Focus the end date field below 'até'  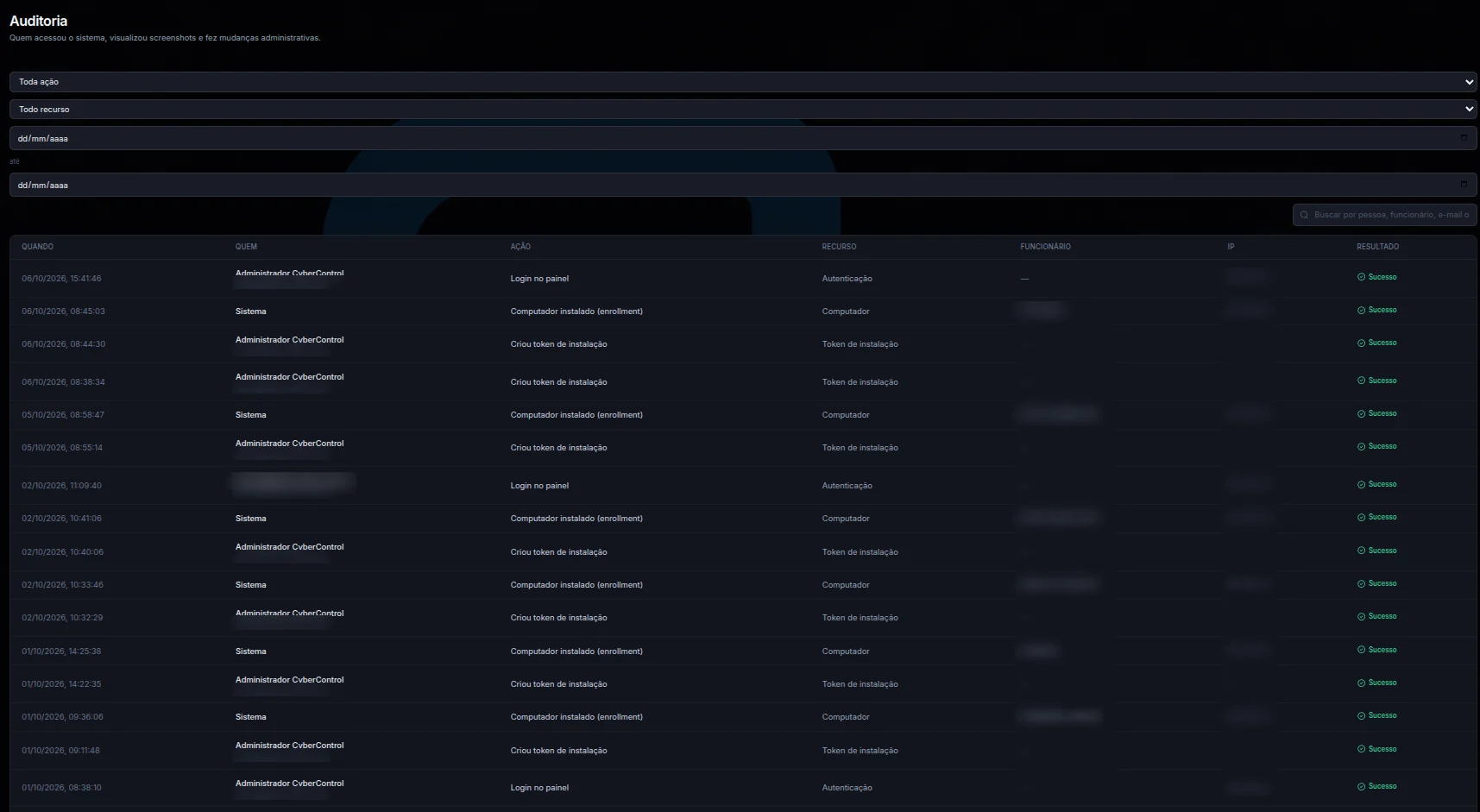[x=743, y=185]
